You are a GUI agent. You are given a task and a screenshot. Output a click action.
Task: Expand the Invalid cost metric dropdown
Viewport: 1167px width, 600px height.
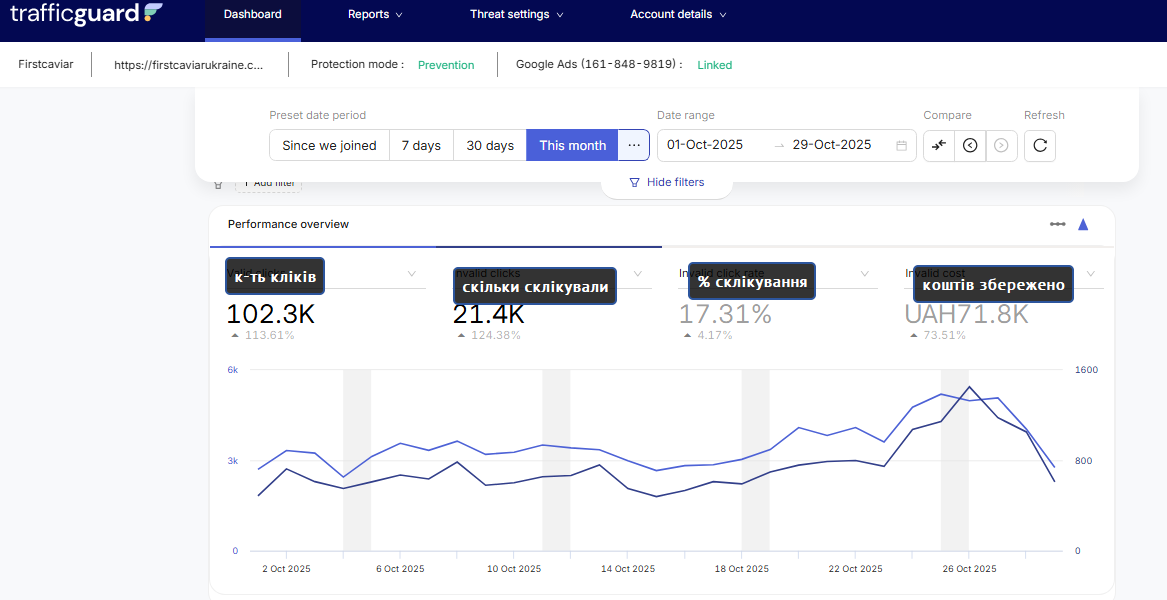click(1090, 274)
